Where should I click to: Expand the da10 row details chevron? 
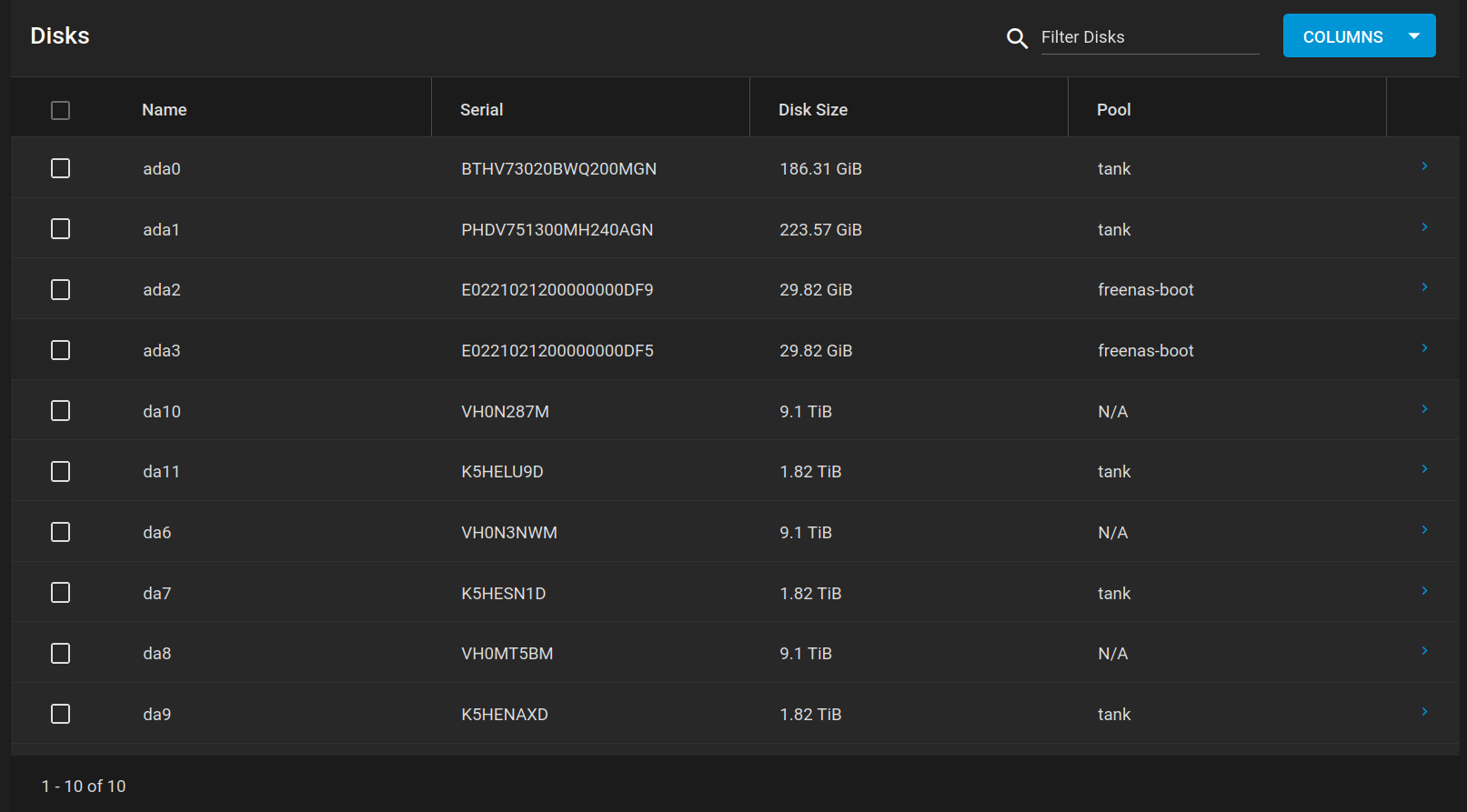point(1424,409)
